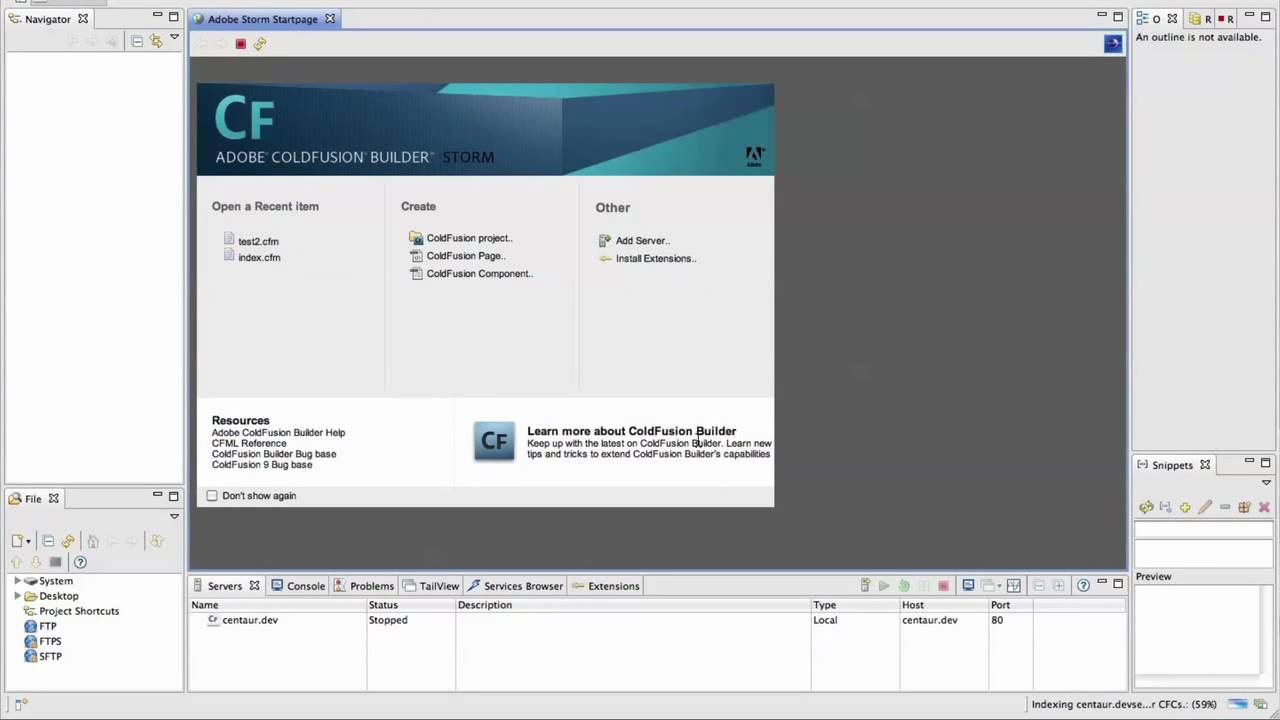Viewport: 1280px width, 720px height.
Task: Expand the System tree node
Action: (17, 581)
